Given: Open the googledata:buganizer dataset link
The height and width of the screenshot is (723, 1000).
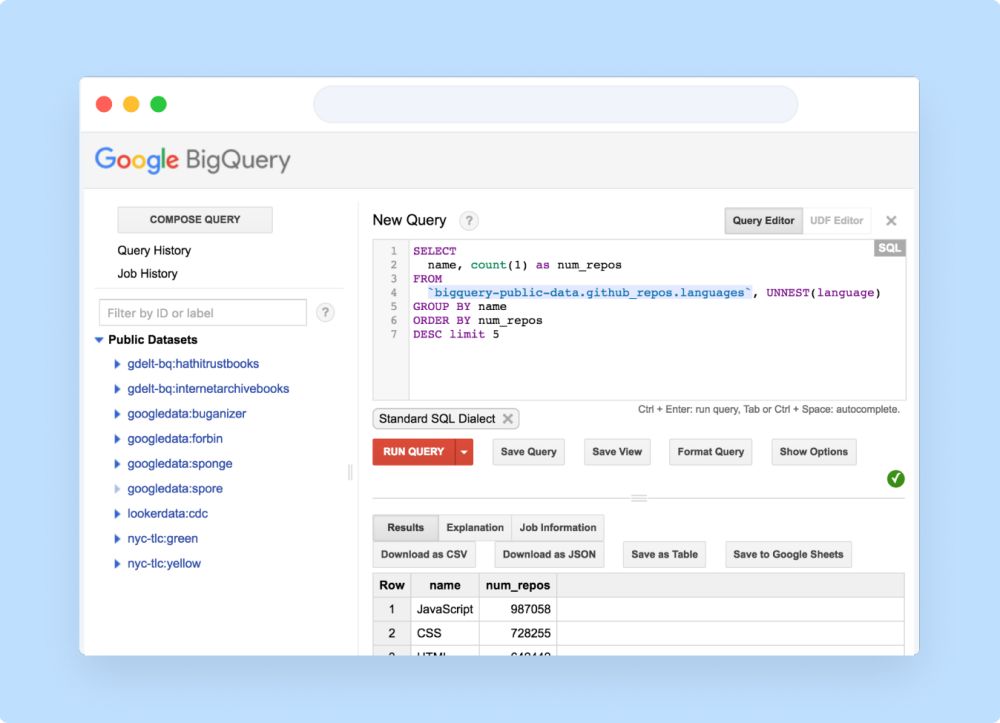Looking at the screenshot, I should coord(186,414).
